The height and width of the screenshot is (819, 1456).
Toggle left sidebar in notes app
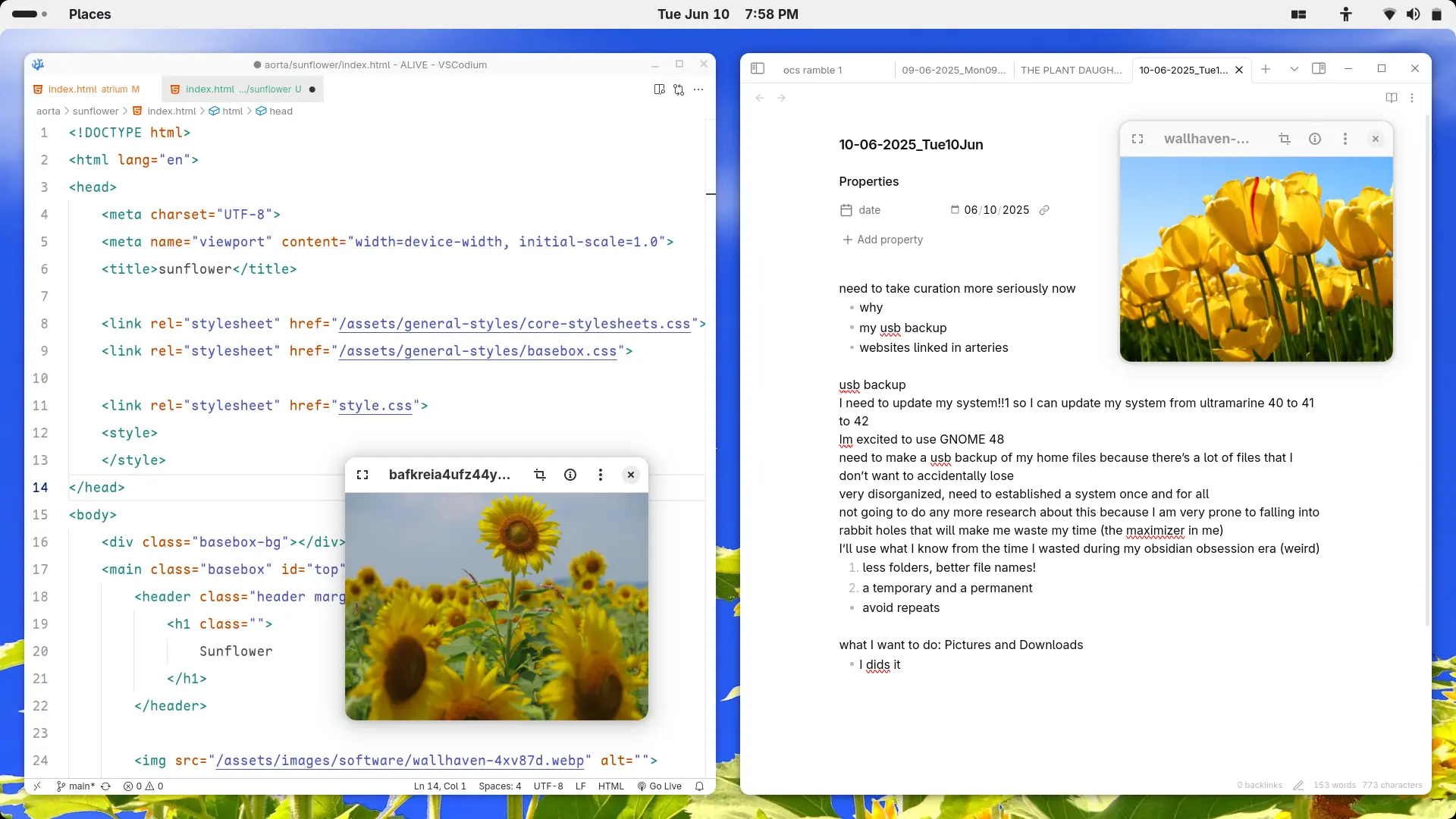coord(758,69)
